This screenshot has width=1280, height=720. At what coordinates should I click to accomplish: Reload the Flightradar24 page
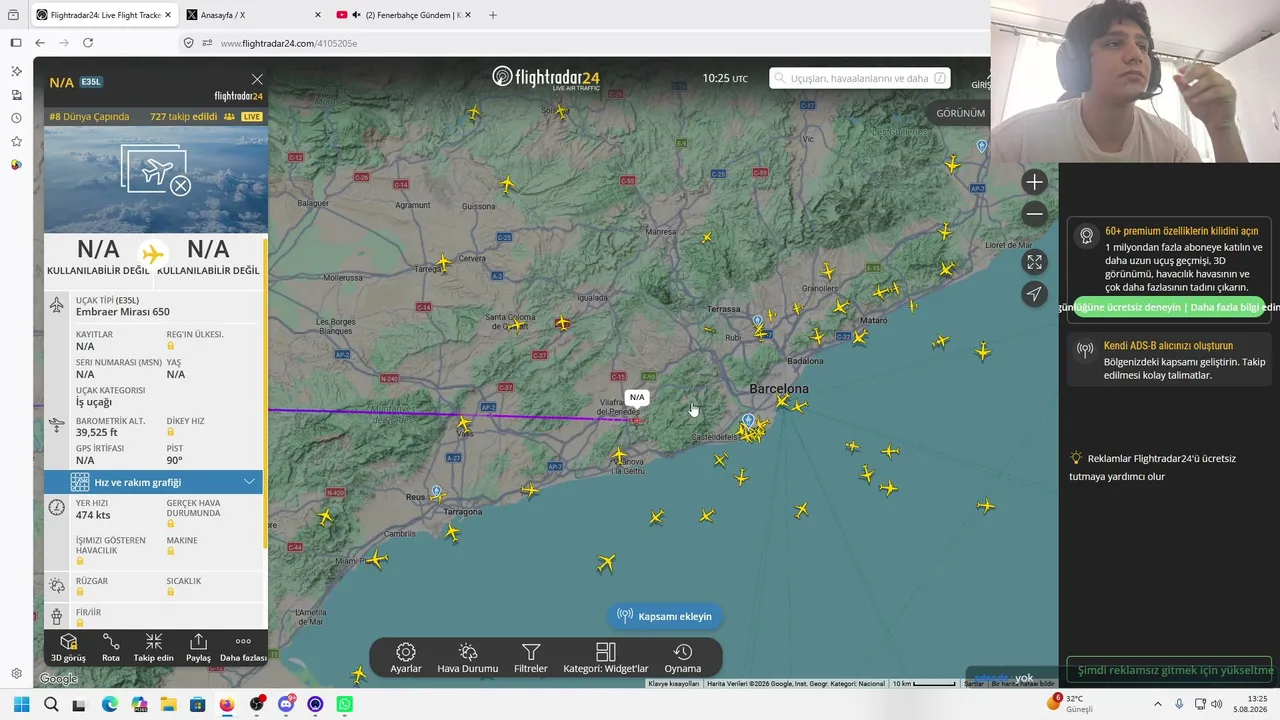point(88,43)
